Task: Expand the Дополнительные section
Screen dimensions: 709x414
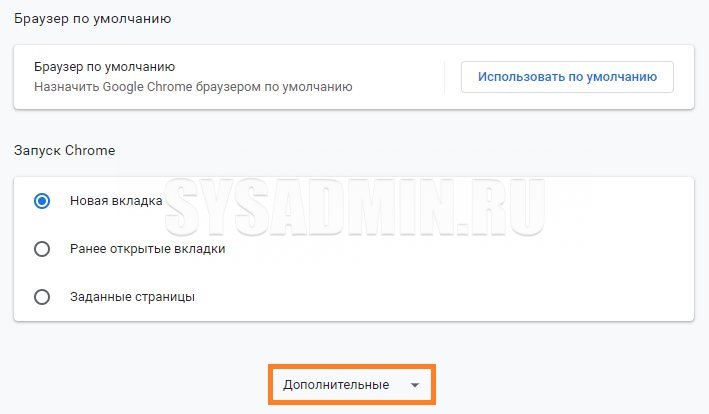Action: (x=336, y=385)
